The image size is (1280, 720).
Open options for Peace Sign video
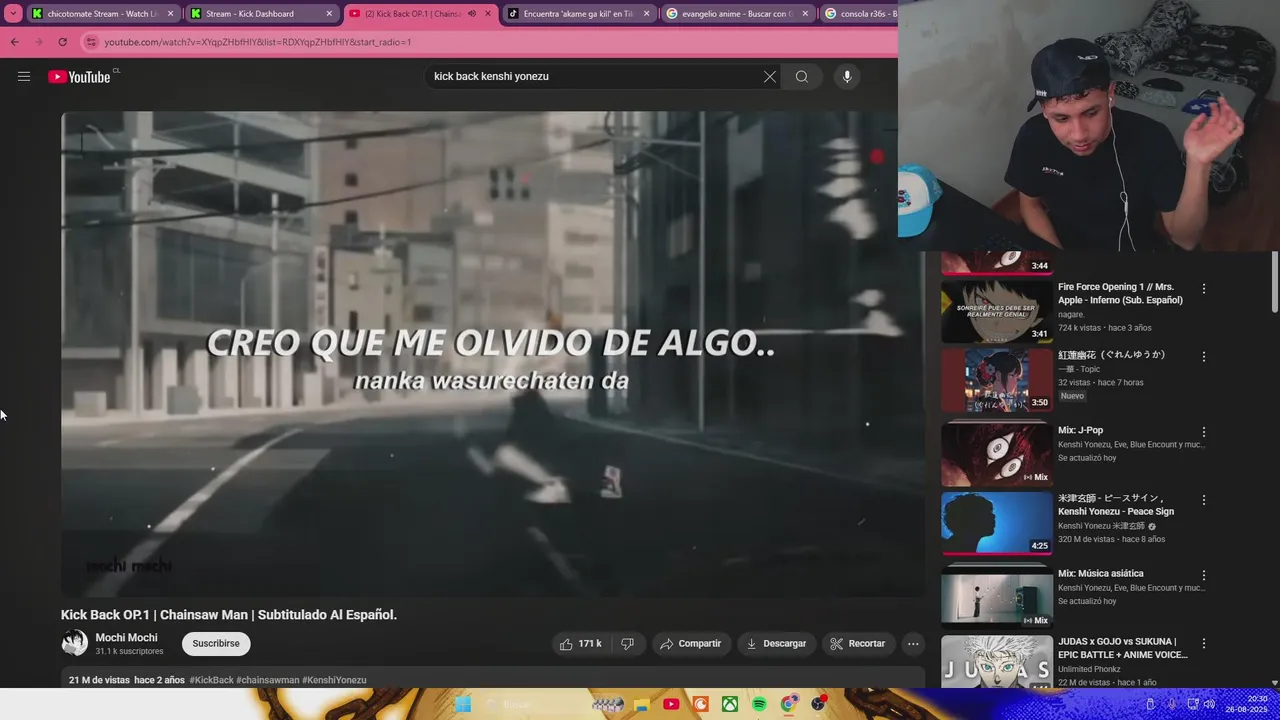coord(1204,499)
